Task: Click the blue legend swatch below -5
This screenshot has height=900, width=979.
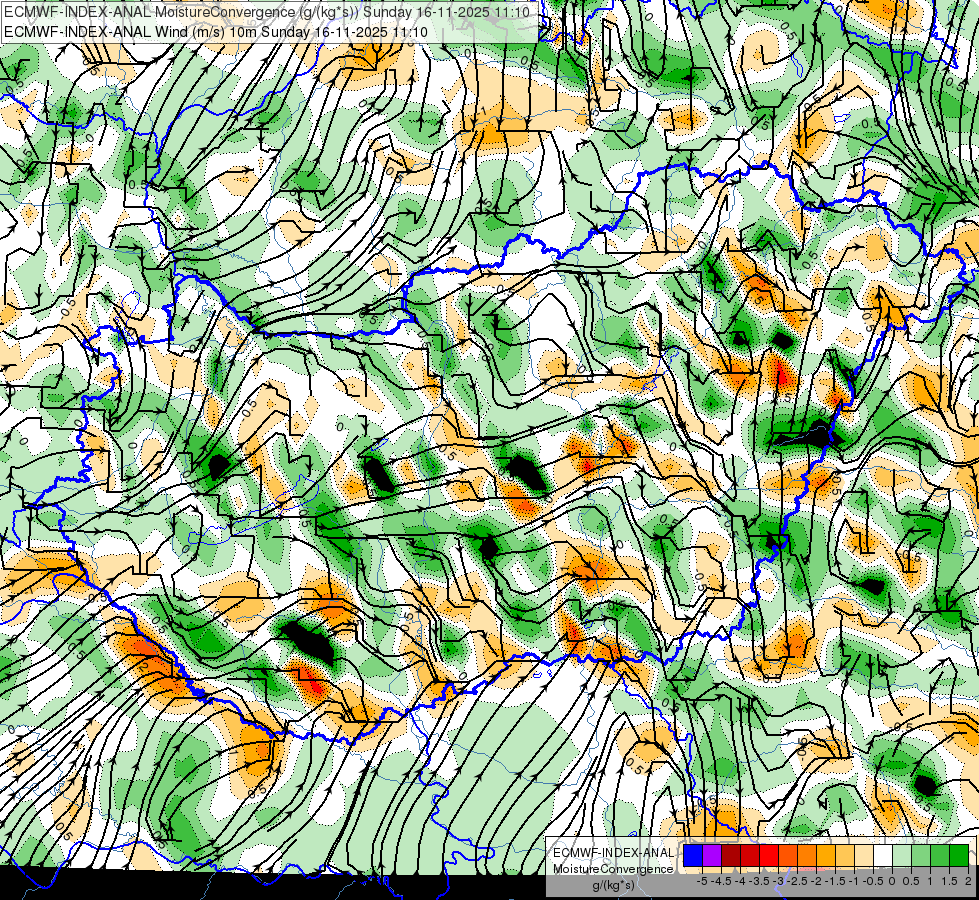Action: point(693,856)
